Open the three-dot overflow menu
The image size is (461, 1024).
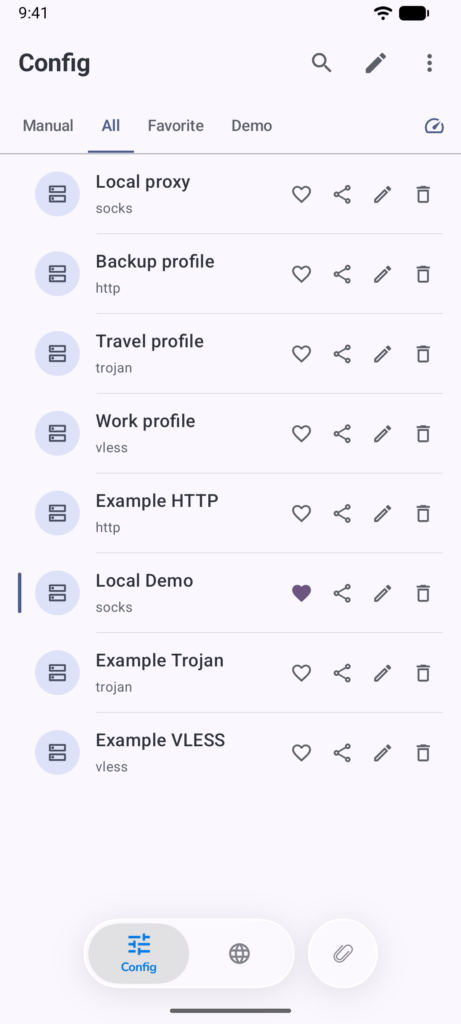[x=429, y=63]
